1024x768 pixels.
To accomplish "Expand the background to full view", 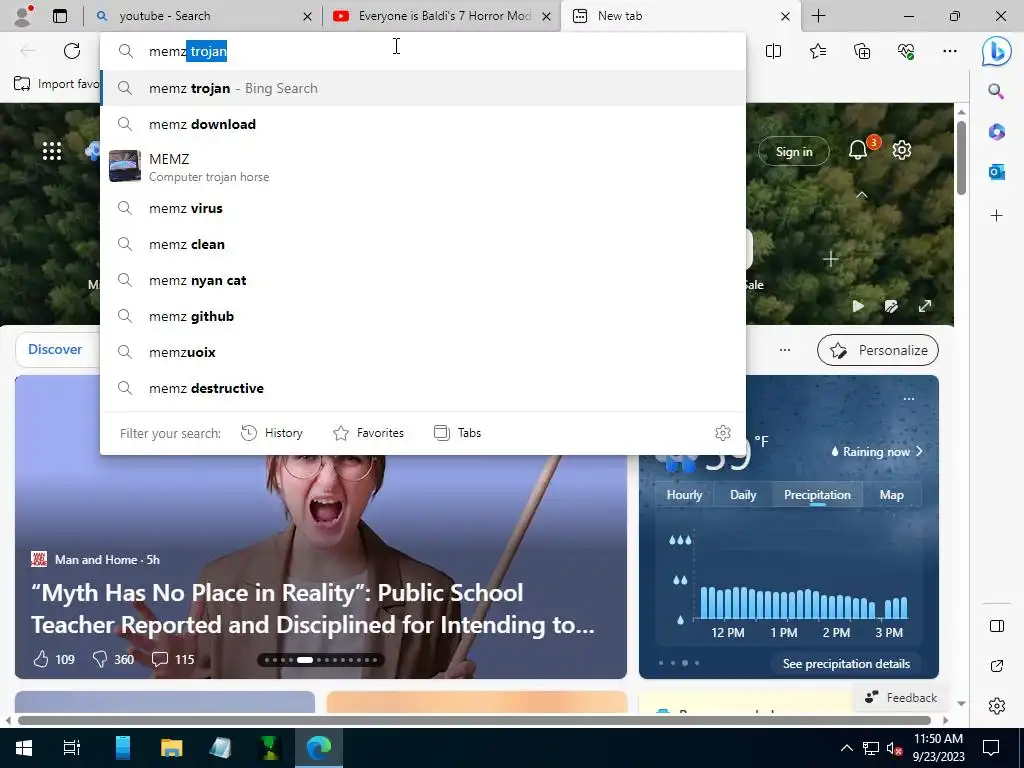I will click(925, 306).
